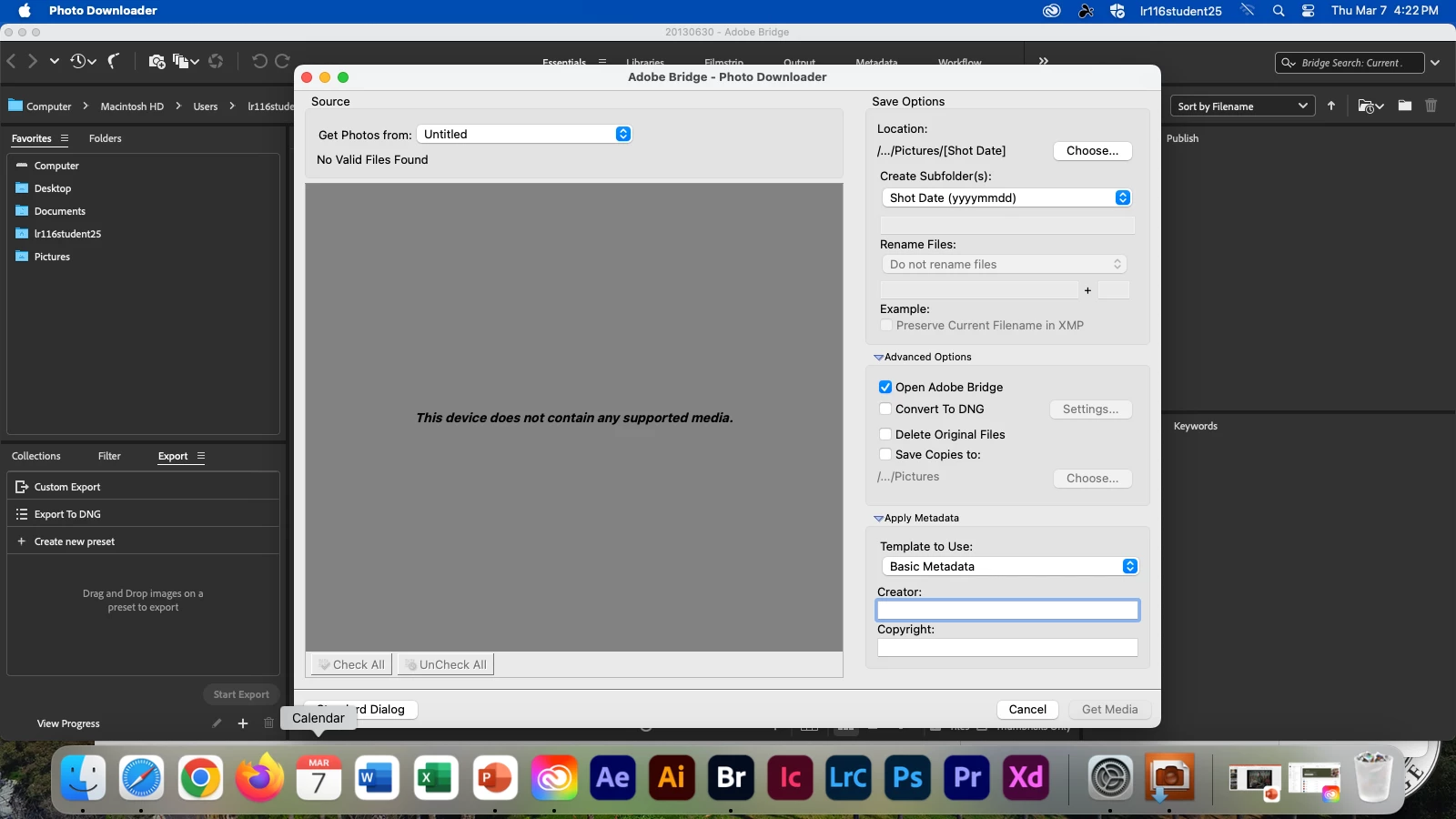Toggle ascending sort order arrow
The width and height of the screenshot is (1456, 819).
pos(1331,106)
